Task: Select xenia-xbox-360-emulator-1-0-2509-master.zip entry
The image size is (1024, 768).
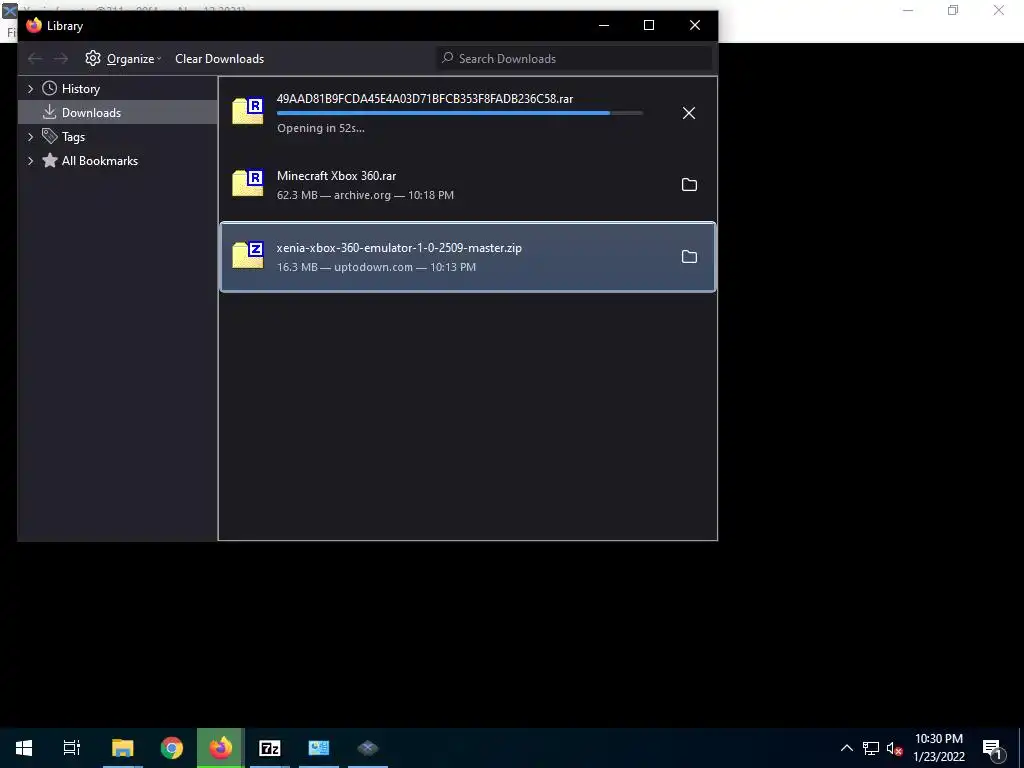Action: coord(468,257)
